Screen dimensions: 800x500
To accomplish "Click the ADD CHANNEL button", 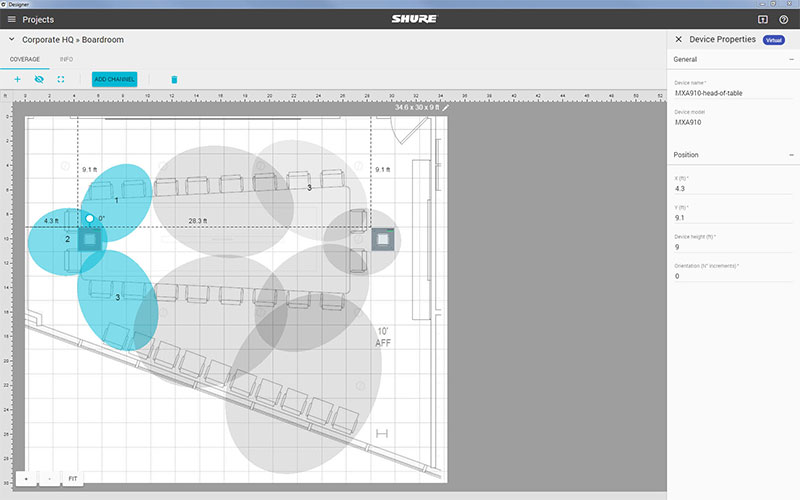I will click(114, 79).
